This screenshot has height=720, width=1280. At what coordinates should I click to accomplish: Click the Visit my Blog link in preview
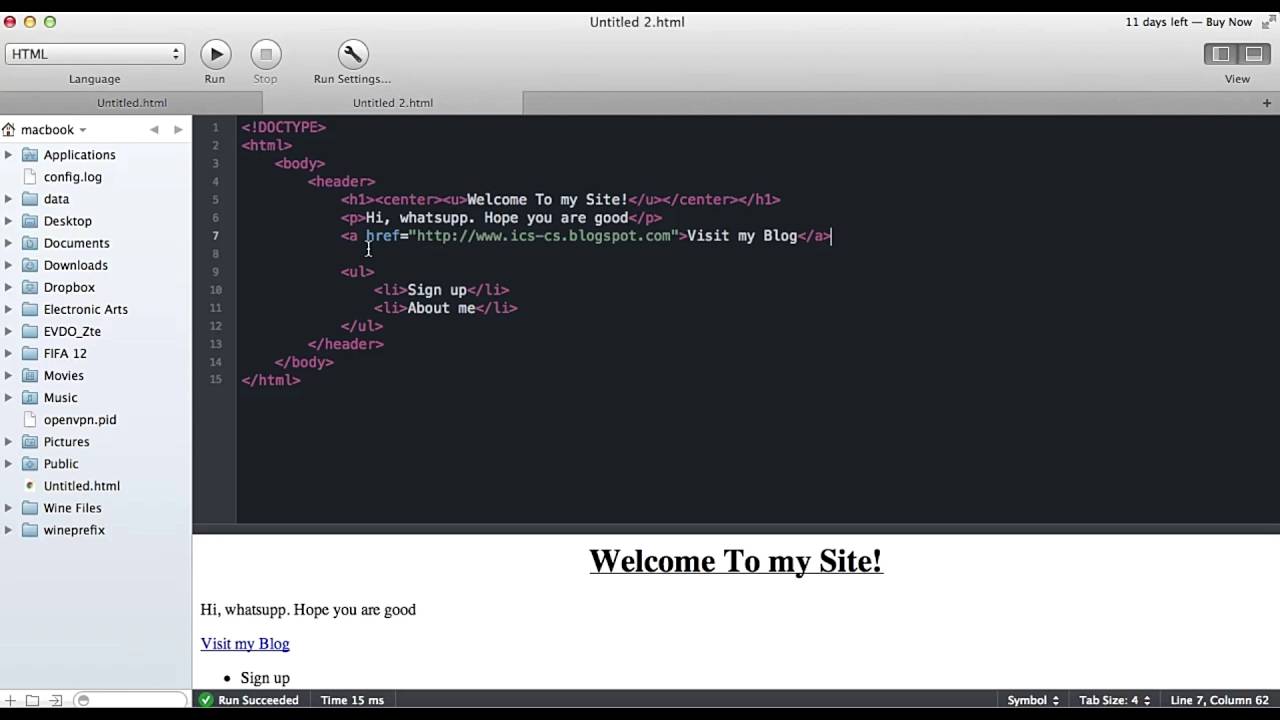[x=245, y=644]
